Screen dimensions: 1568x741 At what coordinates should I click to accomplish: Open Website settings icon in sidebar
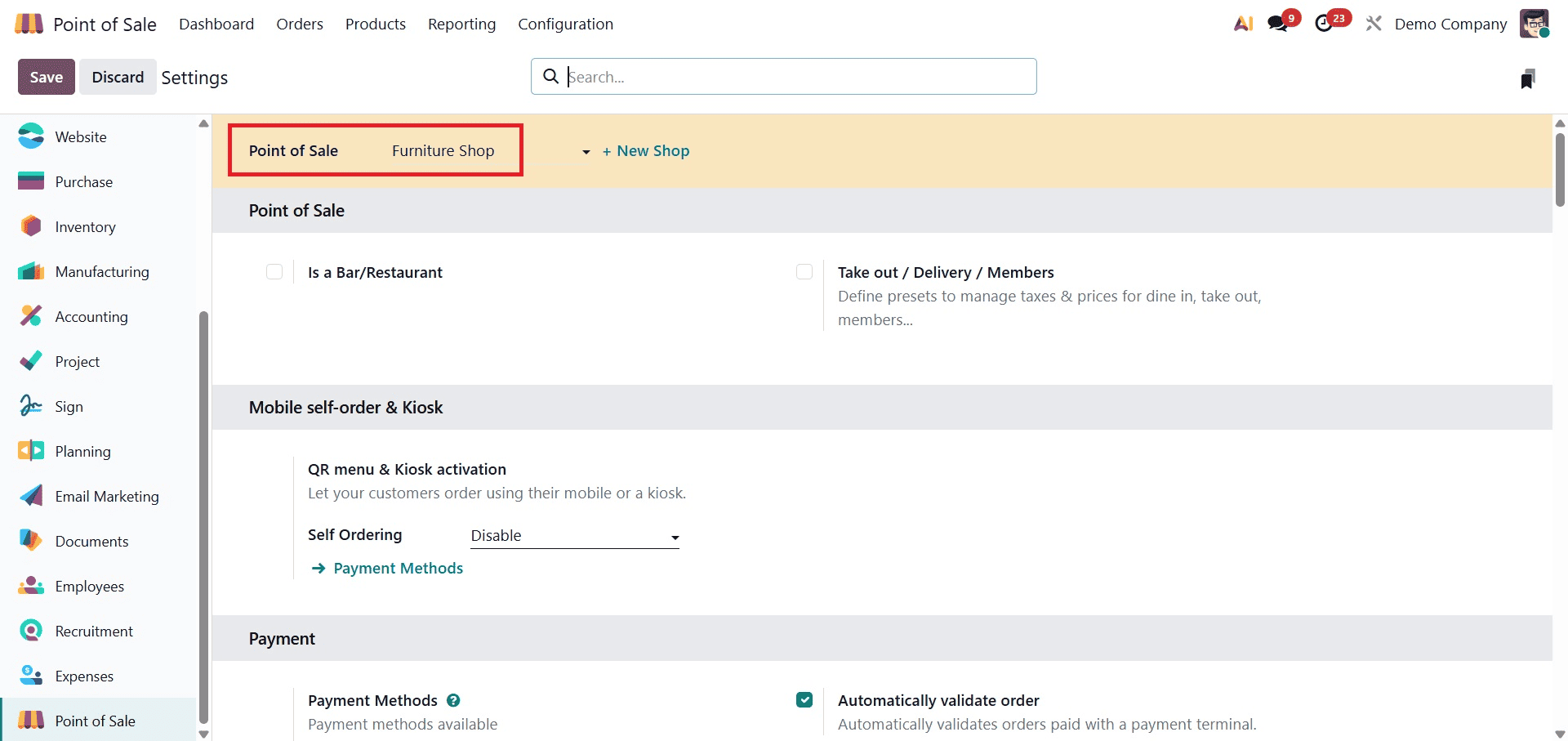31,136
